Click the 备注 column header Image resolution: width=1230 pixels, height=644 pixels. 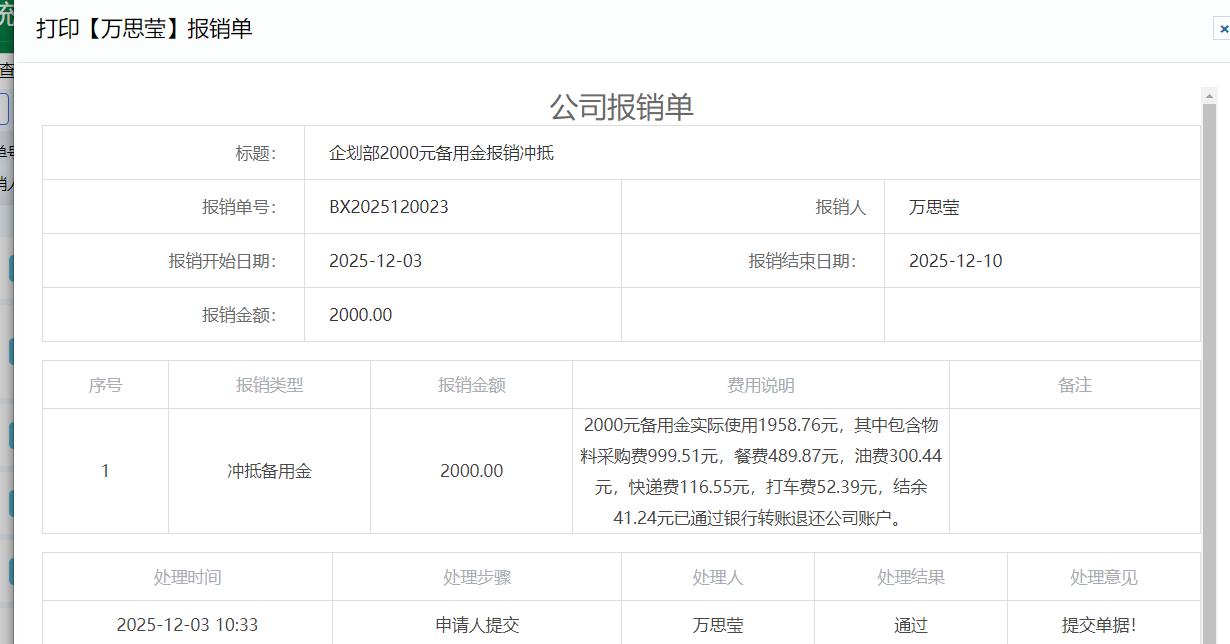pos(1074,385)
